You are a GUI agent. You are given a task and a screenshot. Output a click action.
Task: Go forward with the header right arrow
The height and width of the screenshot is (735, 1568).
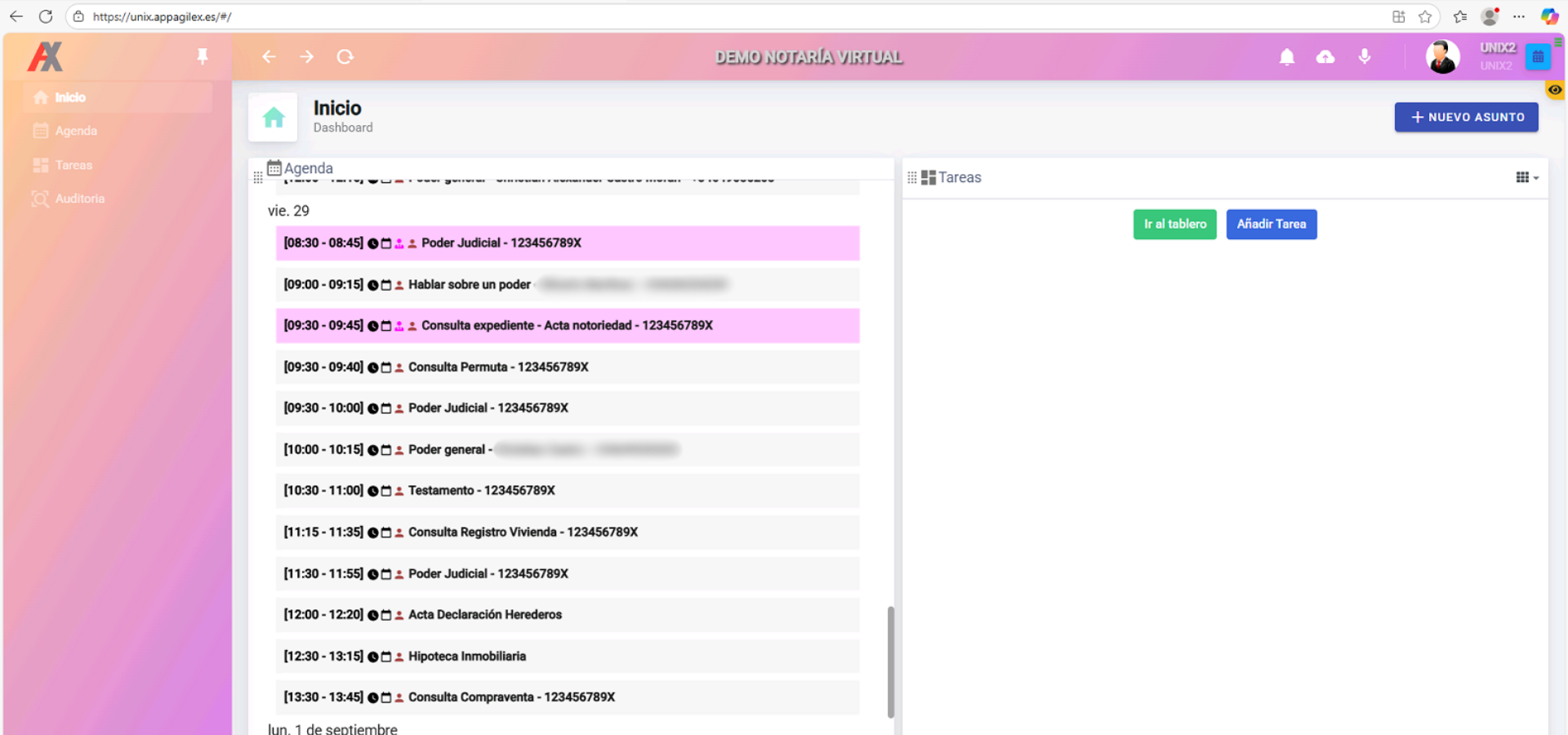click(306, 56)
